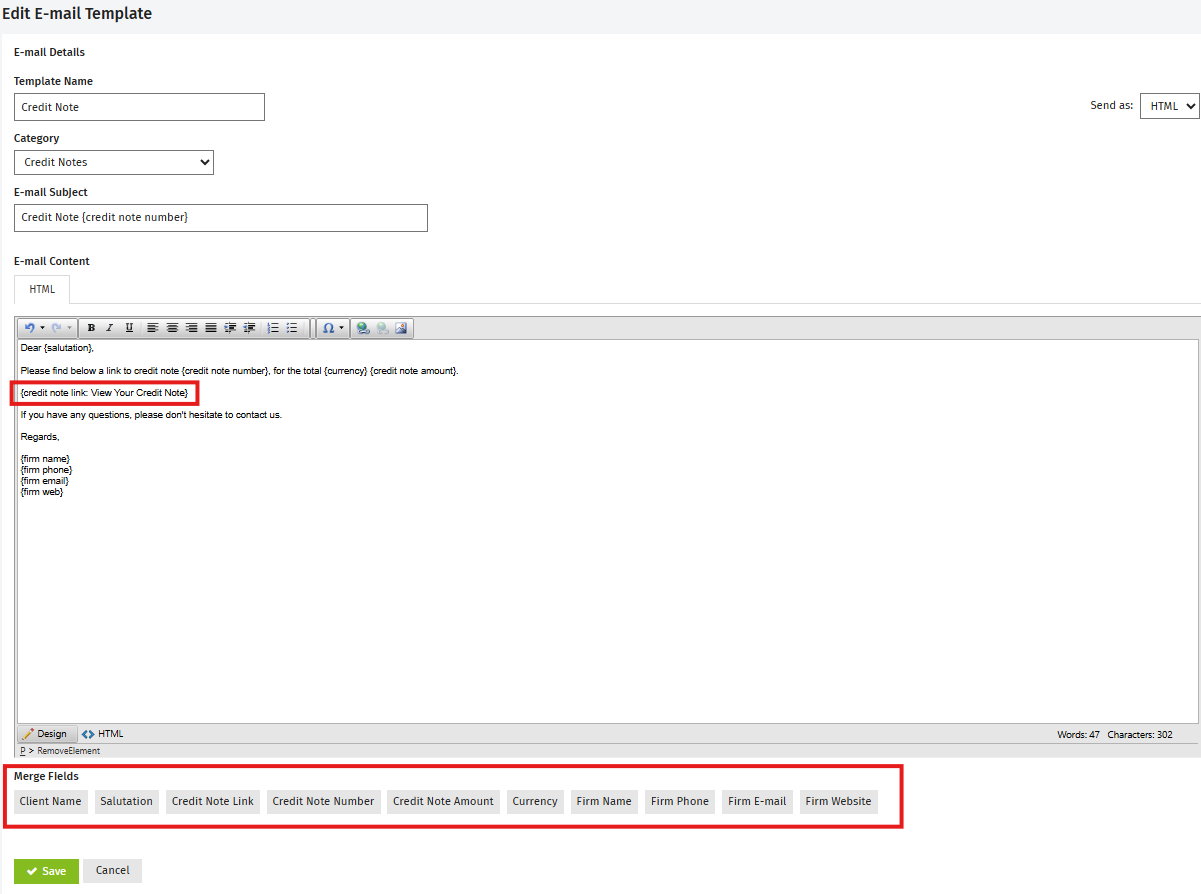Image resolution: width=1201 pixels, height=894 pixels.
Task: Toggle Italic formatting
Action: click(x=110, y=328)
